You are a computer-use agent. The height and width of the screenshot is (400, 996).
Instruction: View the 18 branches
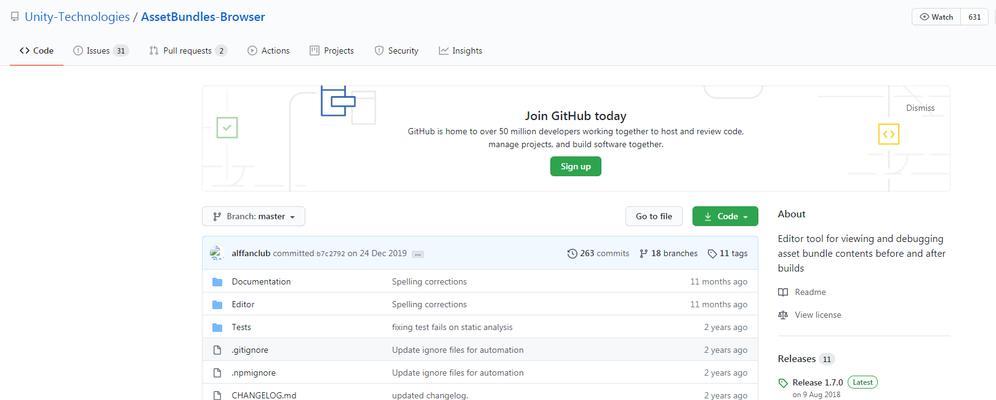(668, 253)
